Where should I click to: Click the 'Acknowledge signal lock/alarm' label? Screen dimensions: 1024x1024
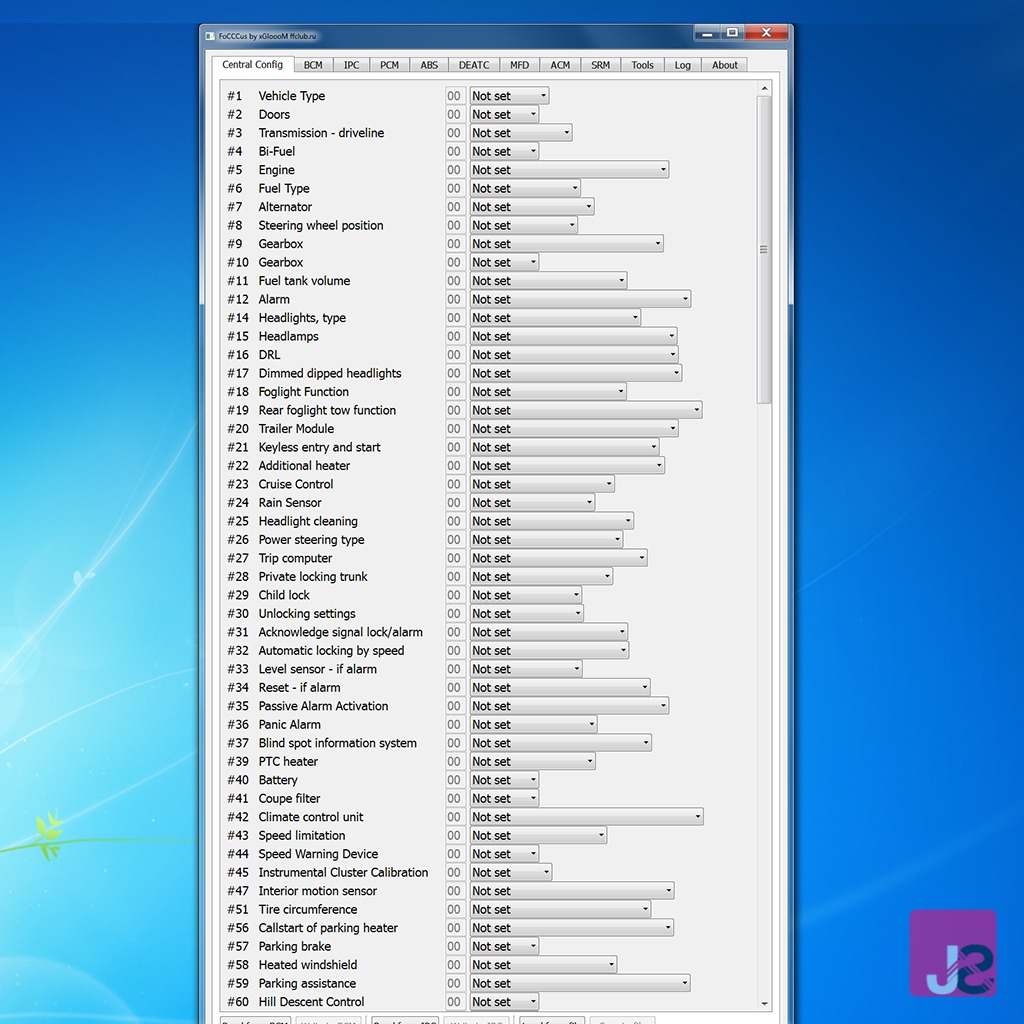pyautogui.click(x=340, y=633)
